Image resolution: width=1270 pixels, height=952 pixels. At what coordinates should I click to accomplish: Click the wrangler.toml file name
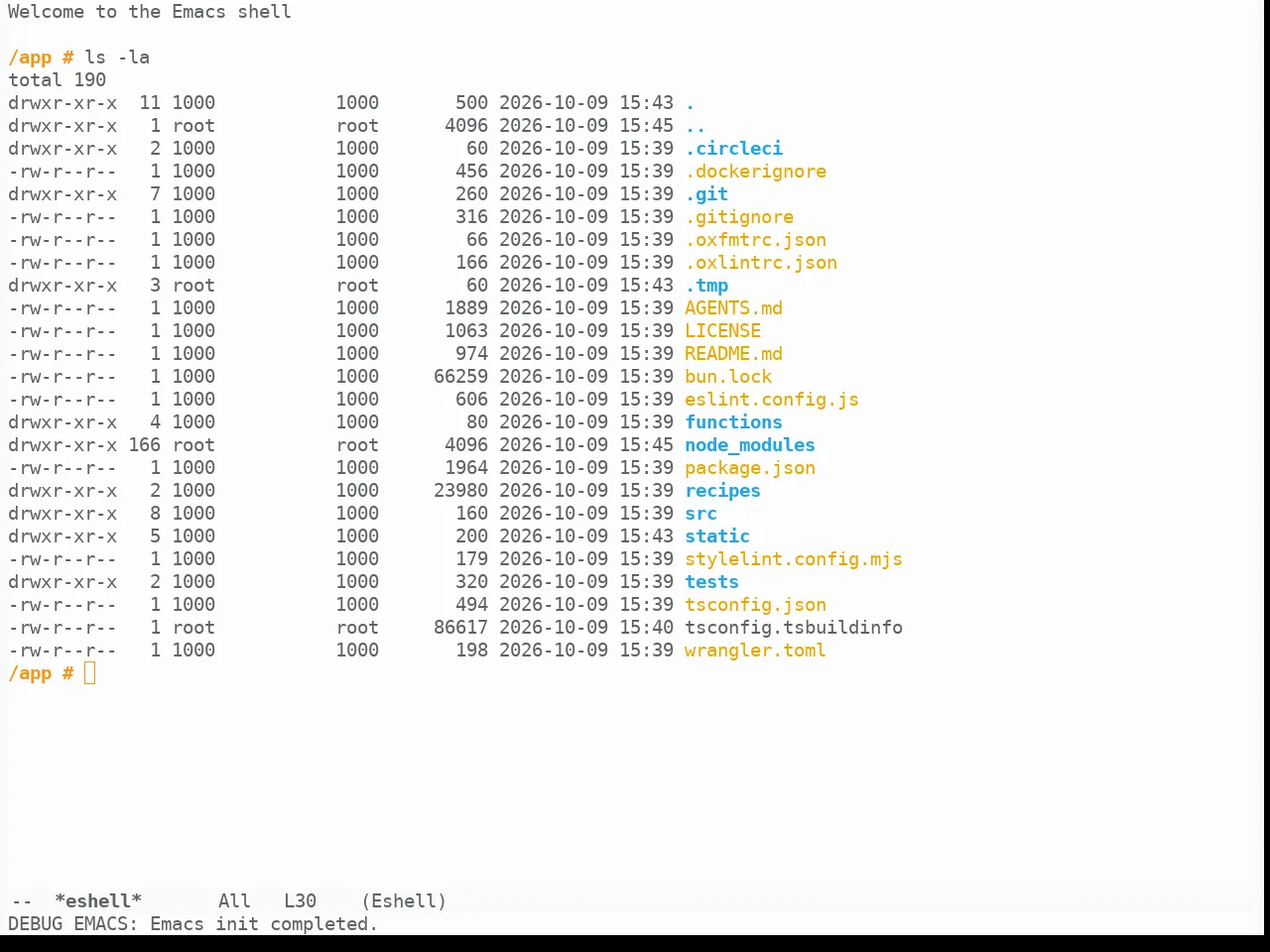[755, 651]
